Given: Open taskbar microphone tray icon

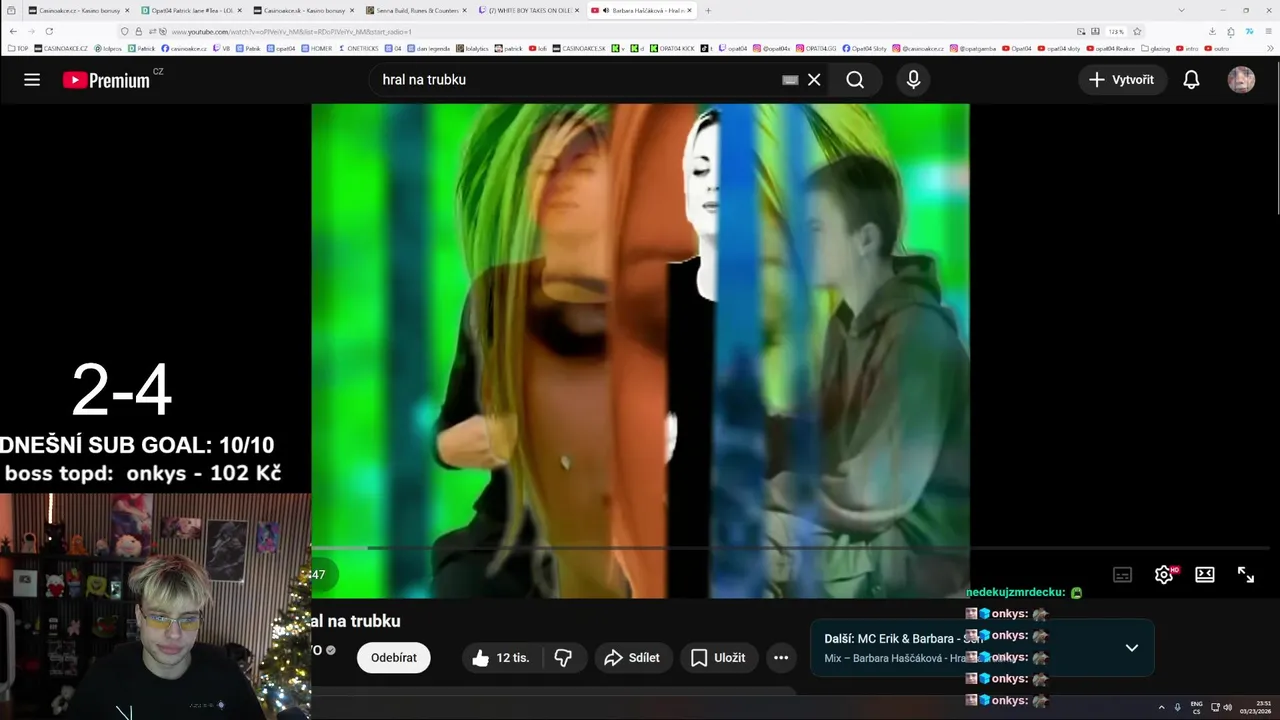Looking at the screenshot, I should coord(1177,707).
